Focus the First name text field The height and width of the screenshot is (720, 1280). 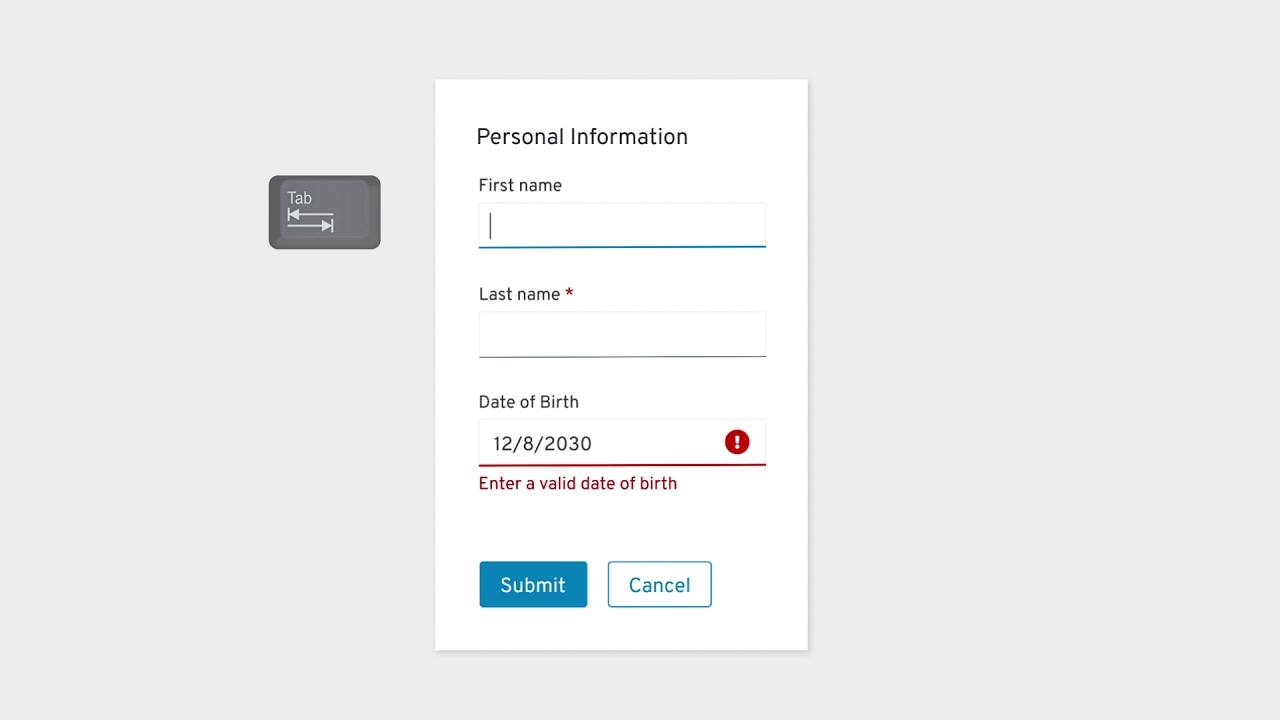coord(622,225)
